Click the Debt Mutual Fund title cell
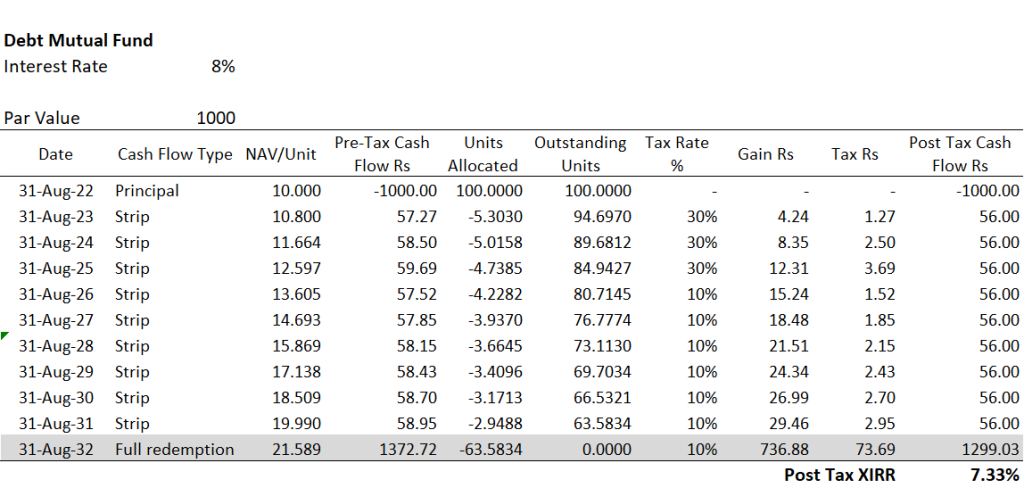The width and height of the screenshot is (1024, 488). click(x=79, y=41)
